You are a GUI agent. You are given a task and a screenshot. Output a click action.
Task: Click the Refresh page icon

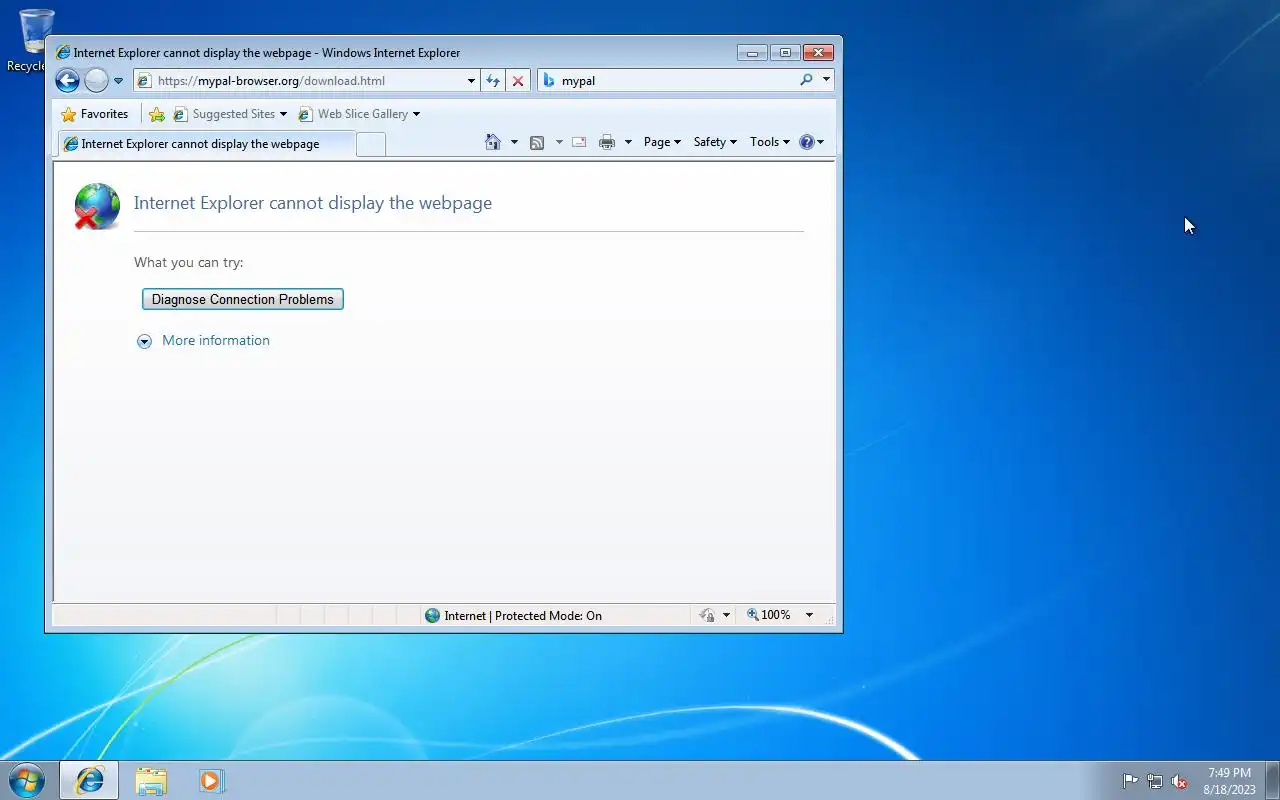pos(493,81)
